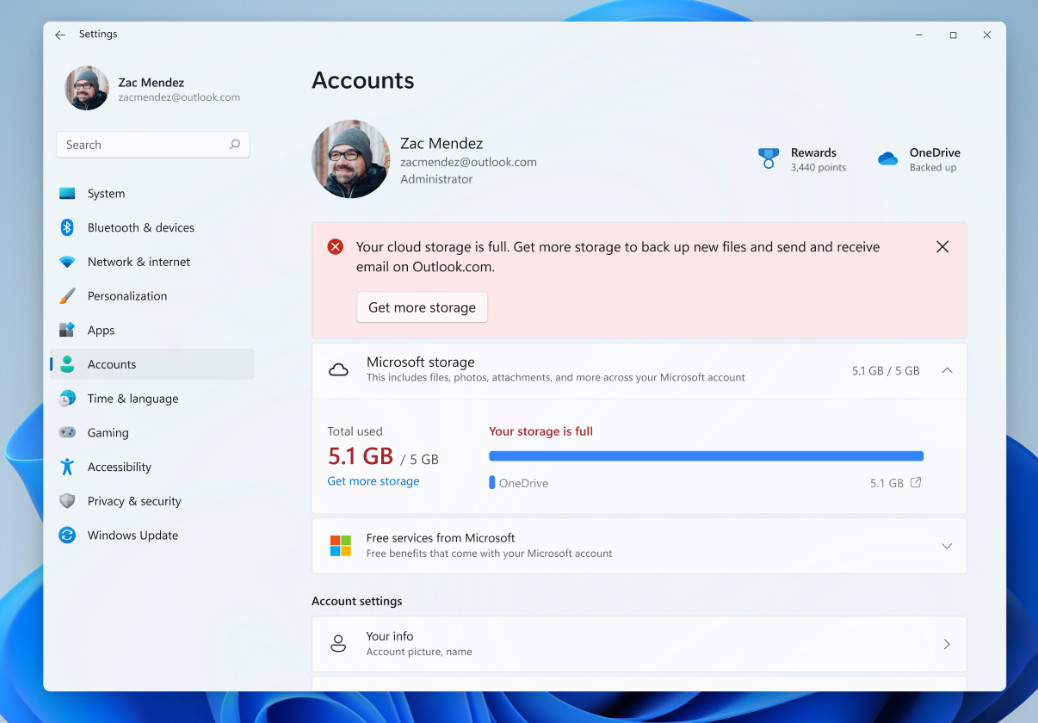Click the Bluetooth & devices icon in sidebar
The image size is (1038, 723).
(67, 228)
